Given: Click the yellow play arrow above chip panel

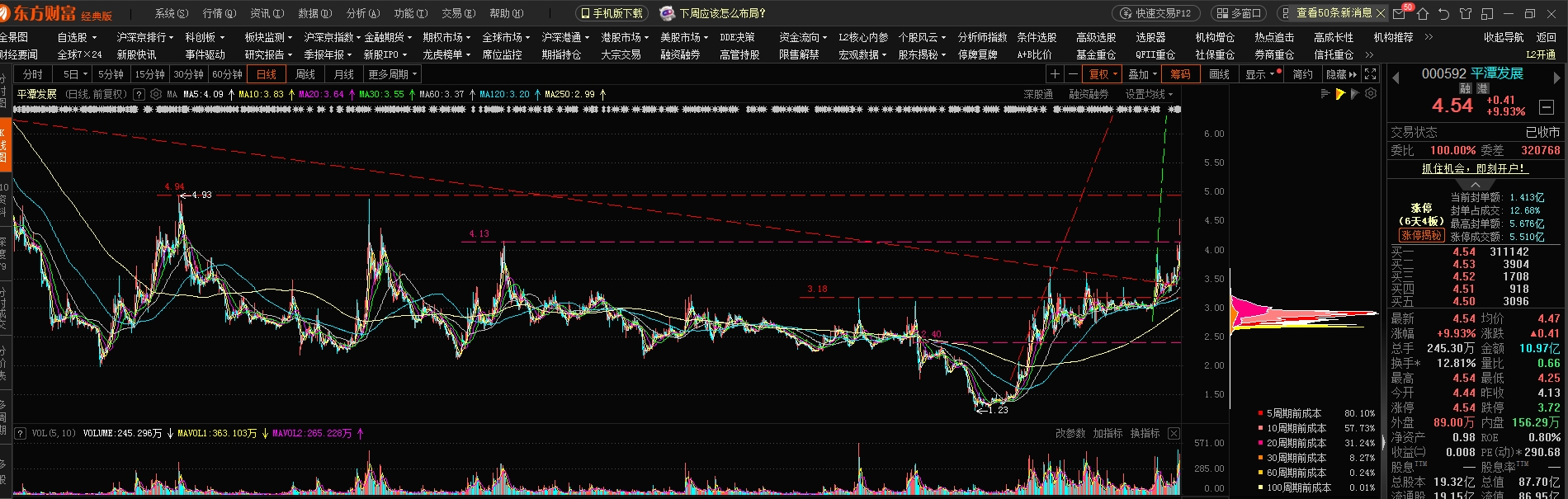Looking at the screenshot, I should point(1340,94).
